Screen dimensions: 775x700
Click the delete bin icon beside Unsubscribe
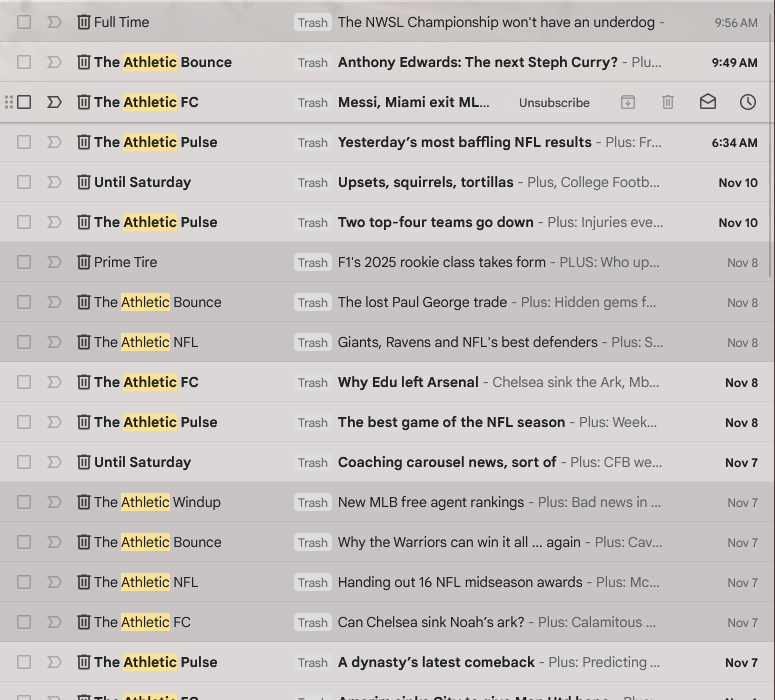tap(668, 102)
